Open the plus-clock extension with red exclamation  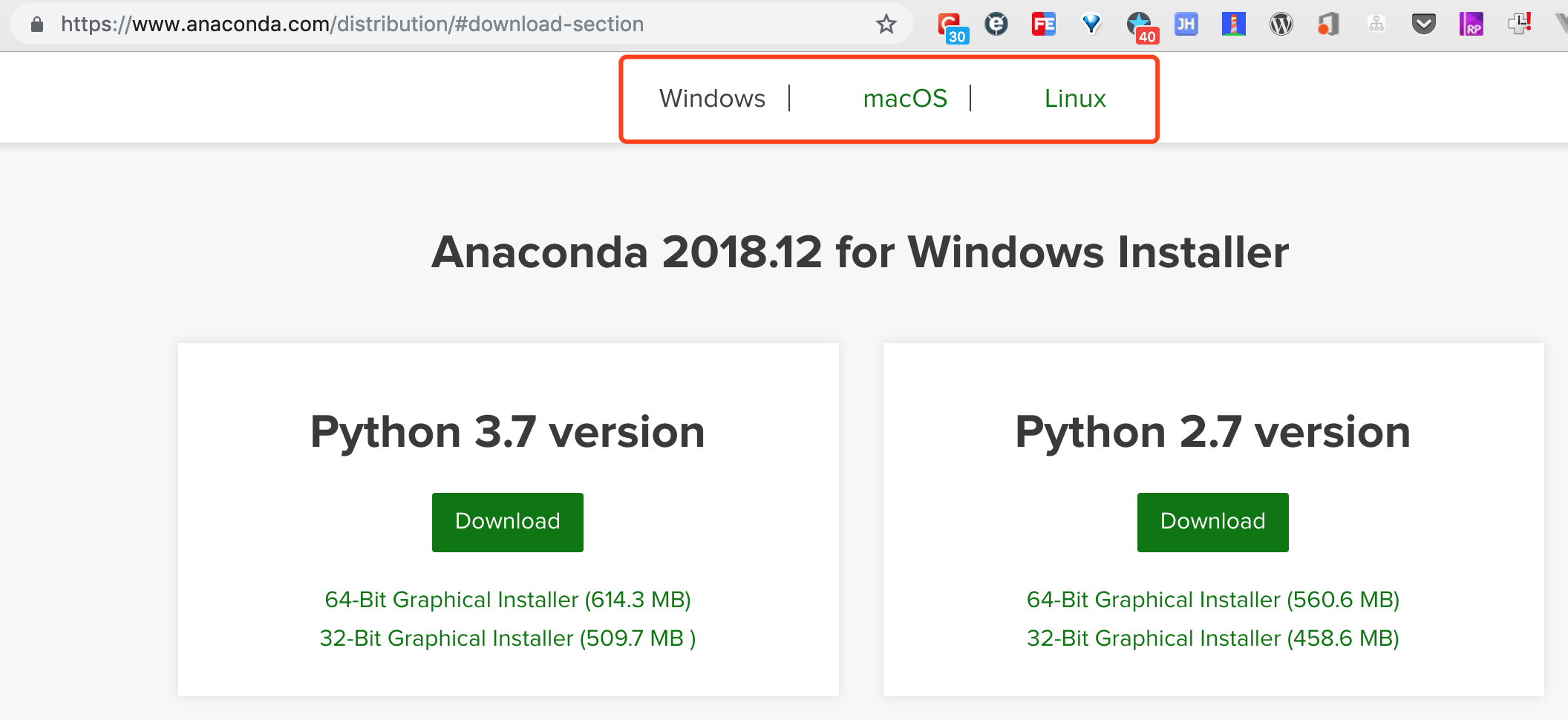1519,23
